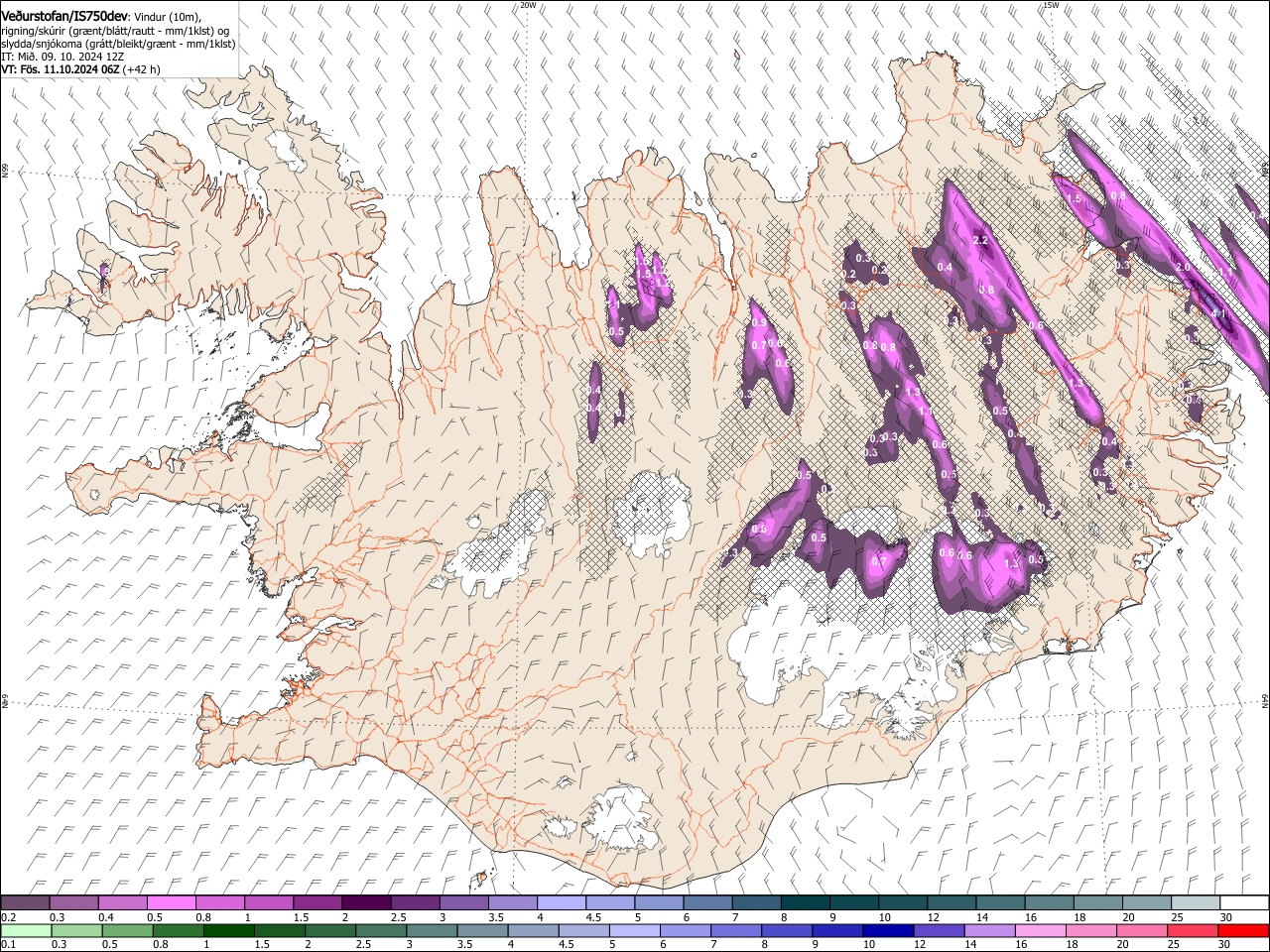Pick the bottom-row swatch between 1.5 and 2
Image resolution: width=1270 pixels, height=952 pixels.
[279, 930]
